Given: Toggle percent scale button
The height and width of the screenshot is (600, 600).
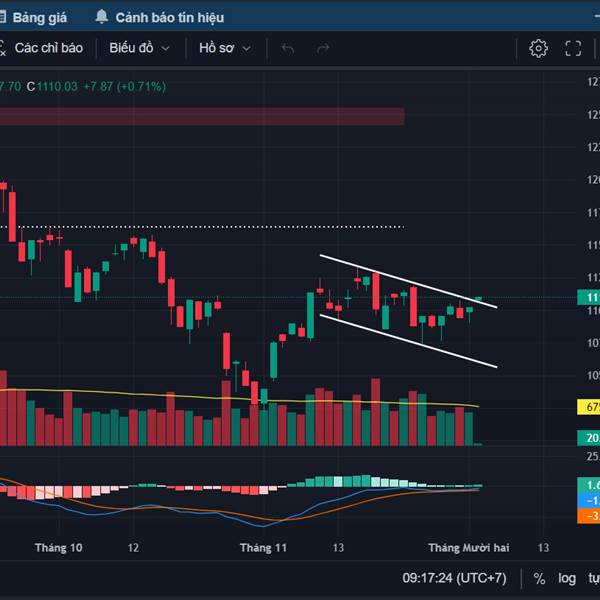Looking at the screenshot, I should 539,579.
